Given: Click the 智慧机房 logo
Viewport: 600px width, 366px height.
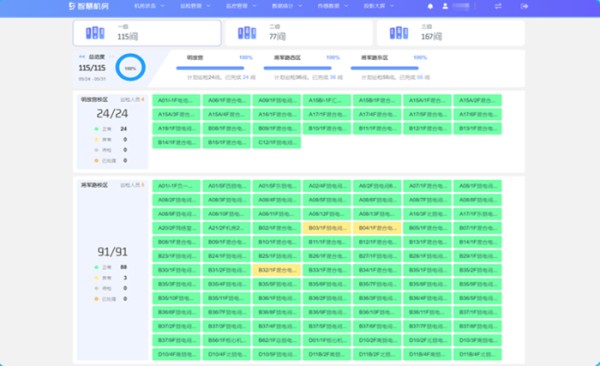Looking at the screenshot, I should (x=89, y=6).
